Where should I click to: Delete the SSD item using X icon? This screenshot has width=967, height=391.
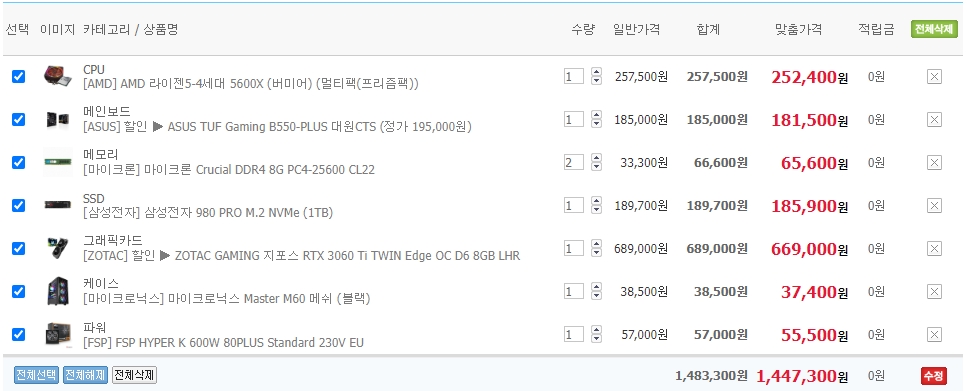pyautogui.click(x=934, y=205)
